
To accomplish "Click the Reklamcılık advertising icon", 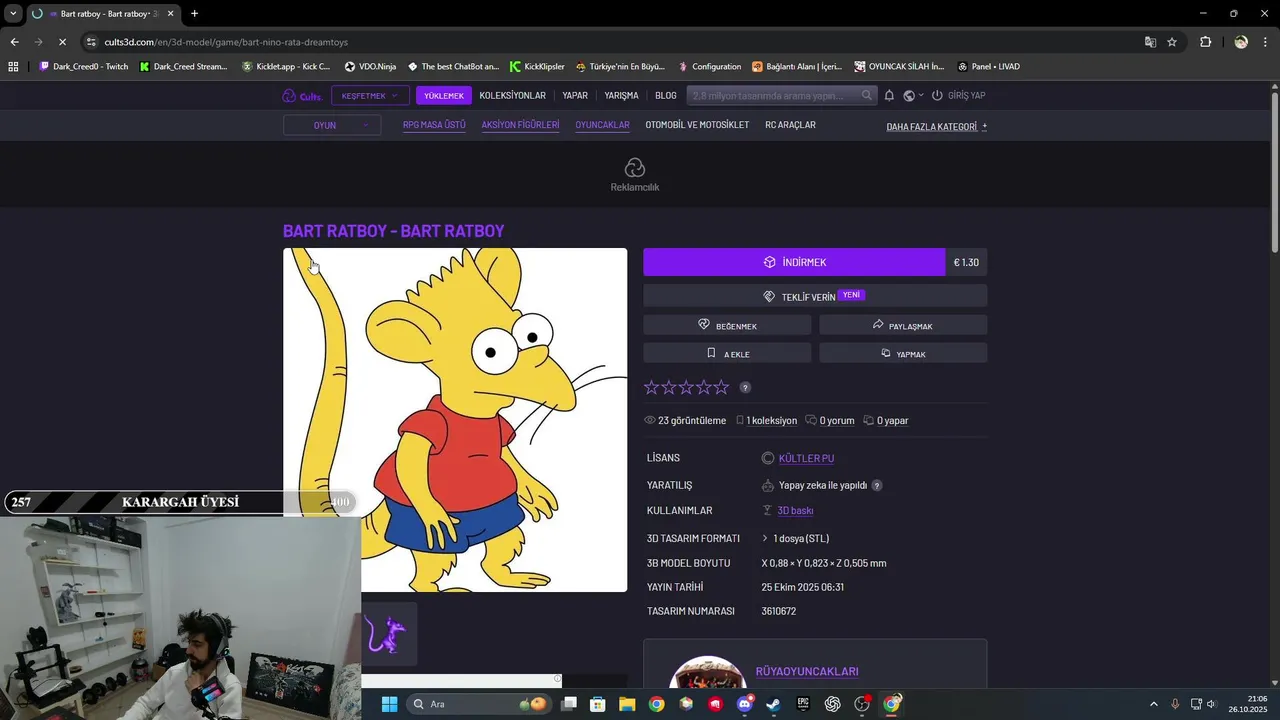I will coord(635,168).
